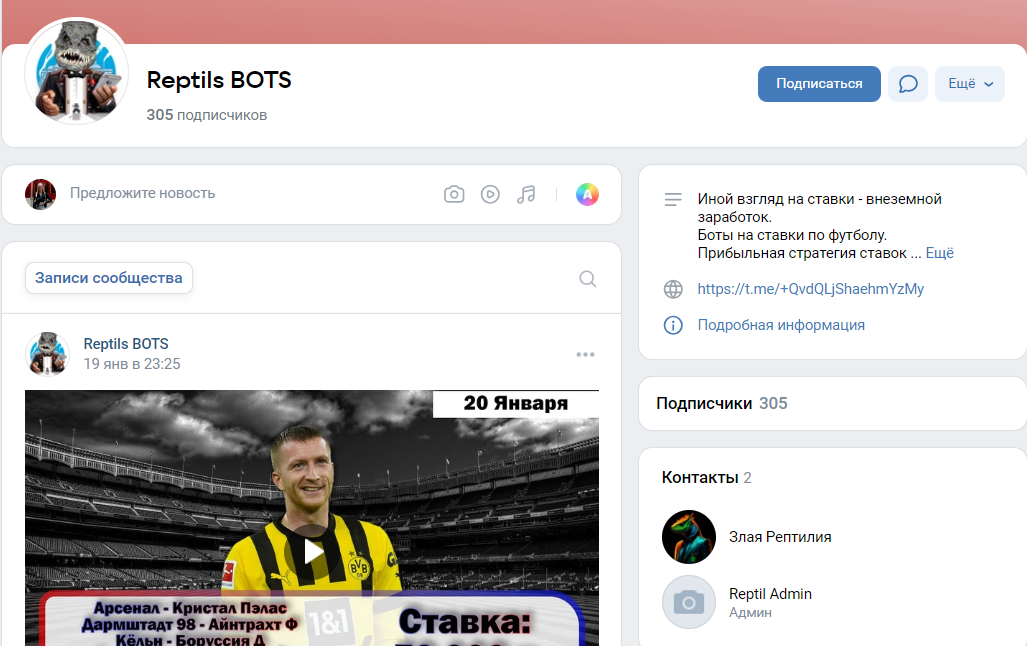Viewport: 1027px width, 646px height.
Task: Select the video attachment icon
Action: coord(490,194)
